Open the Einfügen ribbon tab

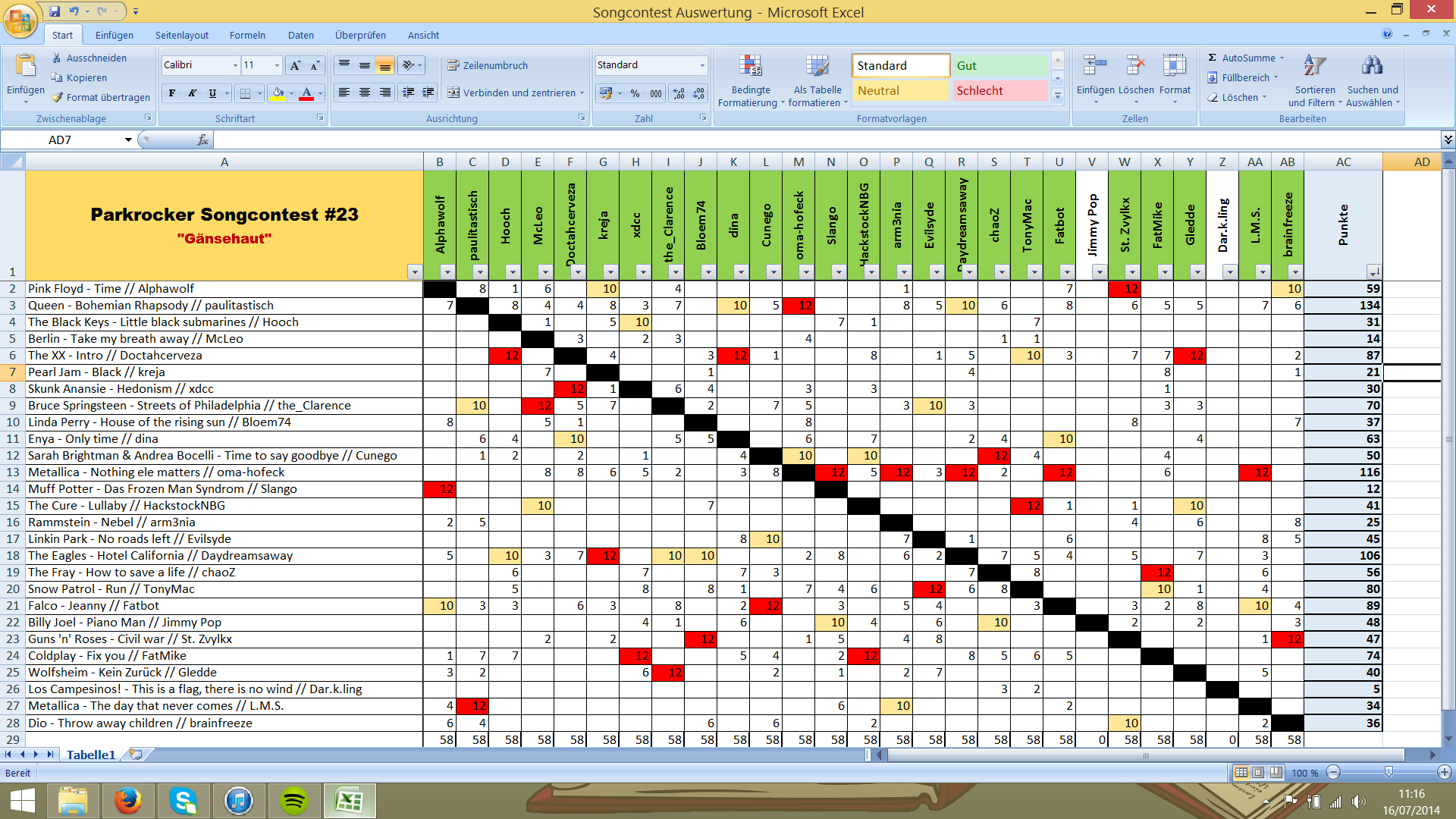point(115,35)
